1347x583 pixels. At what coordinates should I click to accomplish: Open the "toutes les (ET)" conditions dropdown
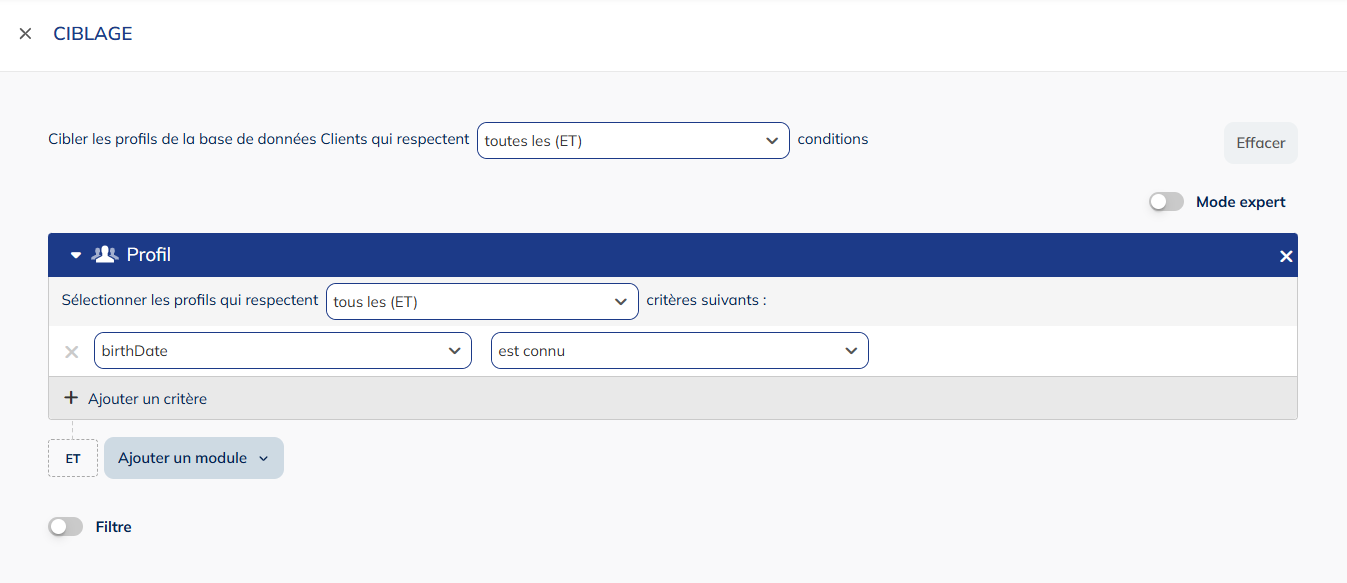coord(633,141)
